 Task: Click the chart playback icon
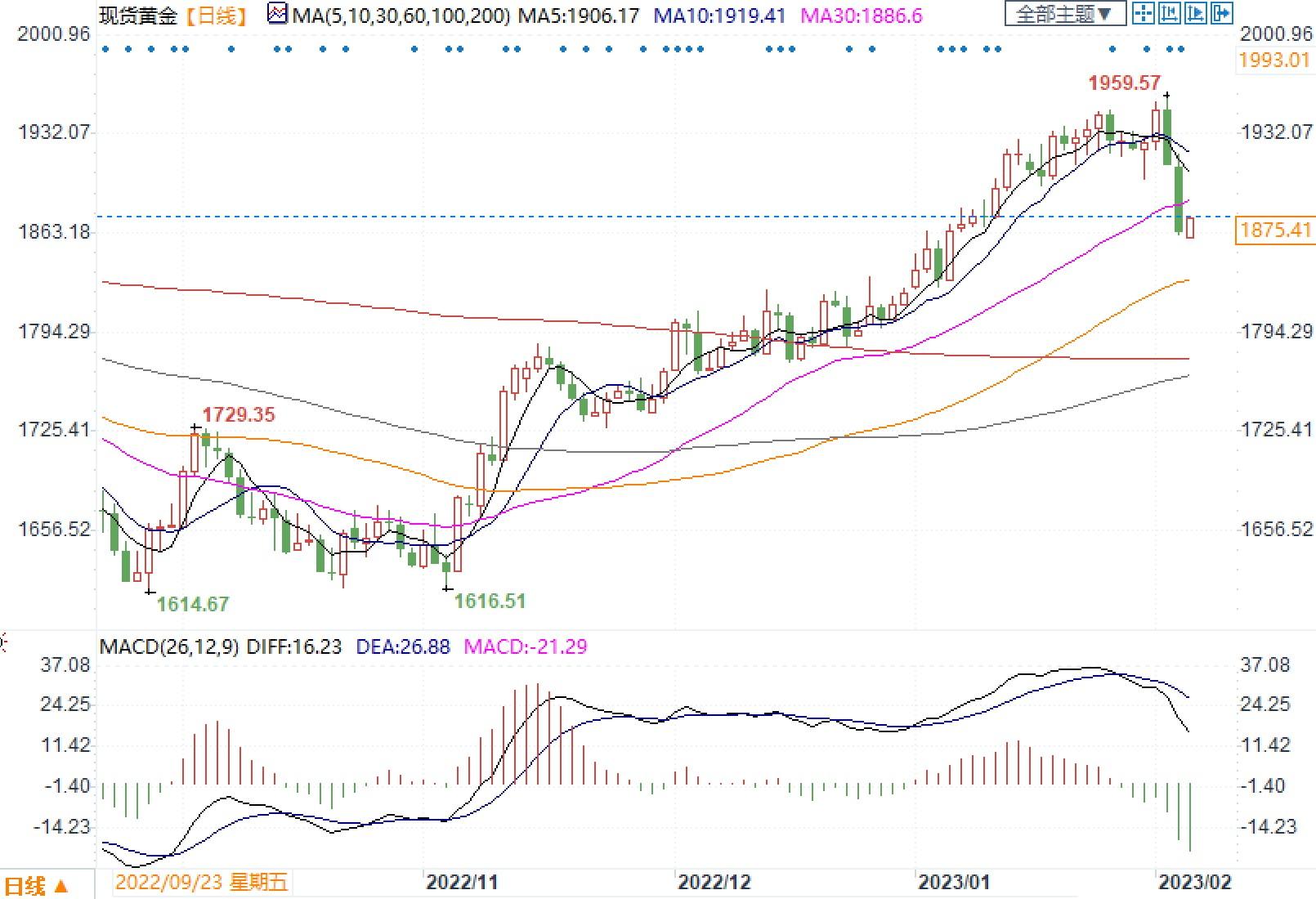tap(1196, 13)
